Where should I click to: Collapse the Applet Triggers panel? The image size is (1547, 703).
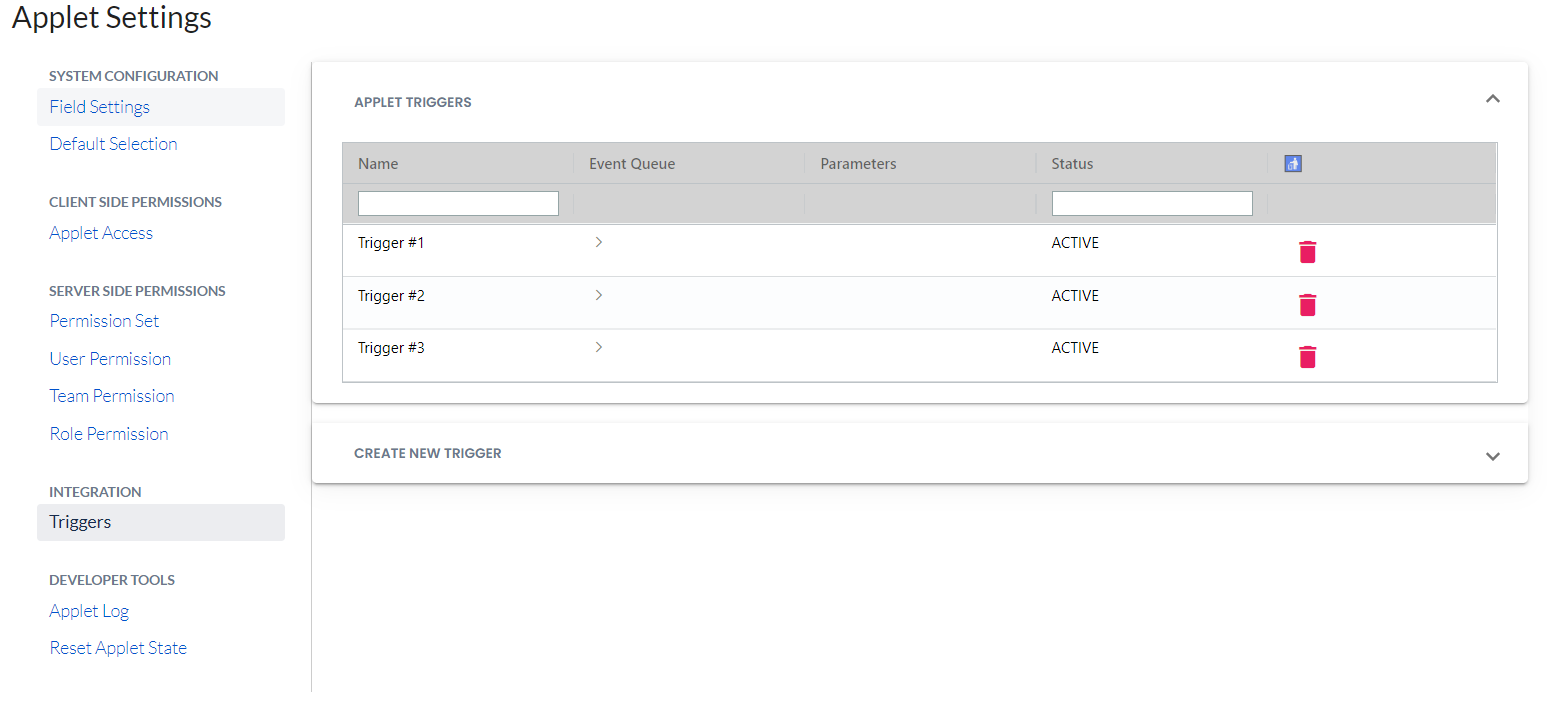1492,99
